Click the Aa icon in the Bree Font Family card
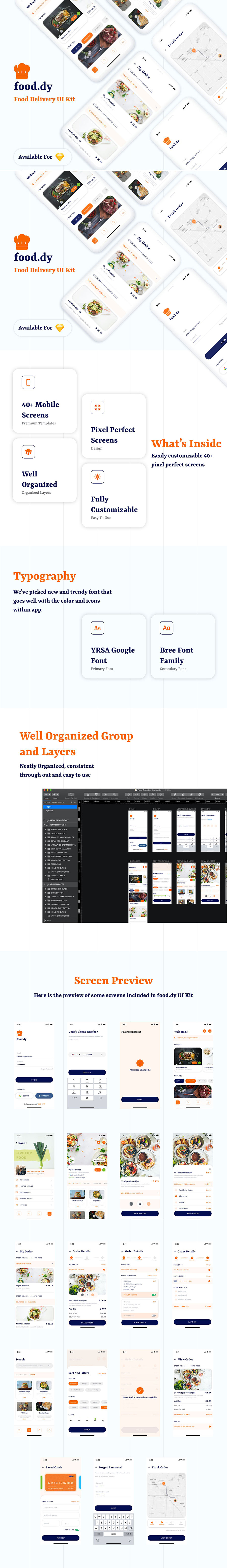 167,628
